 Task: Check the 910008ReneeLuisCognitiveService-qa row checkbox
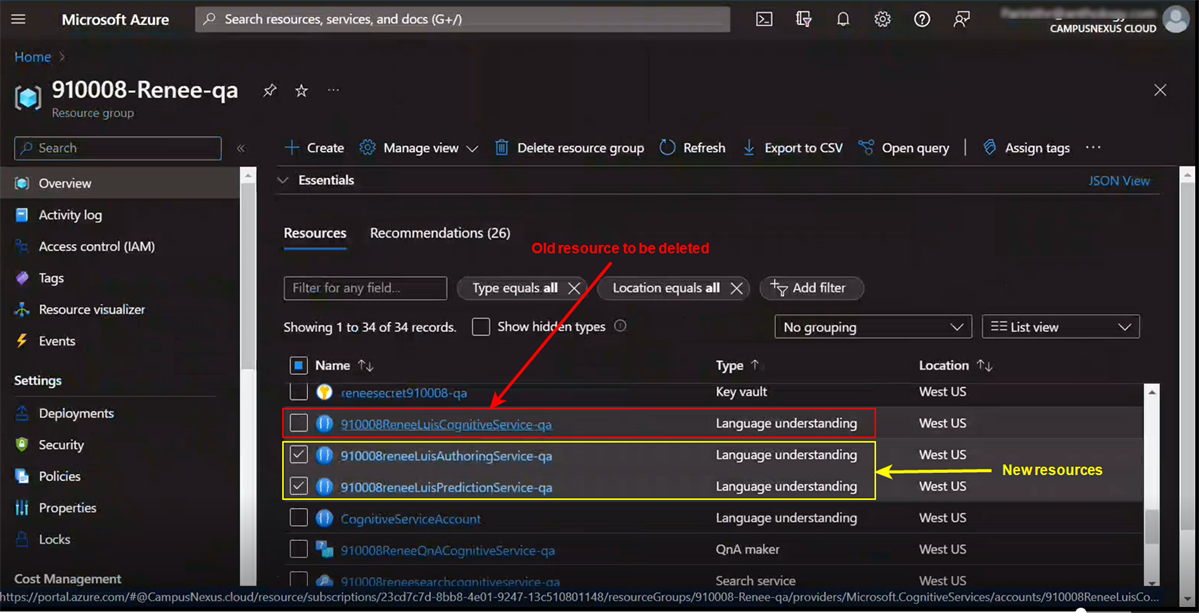coord(297,423)
